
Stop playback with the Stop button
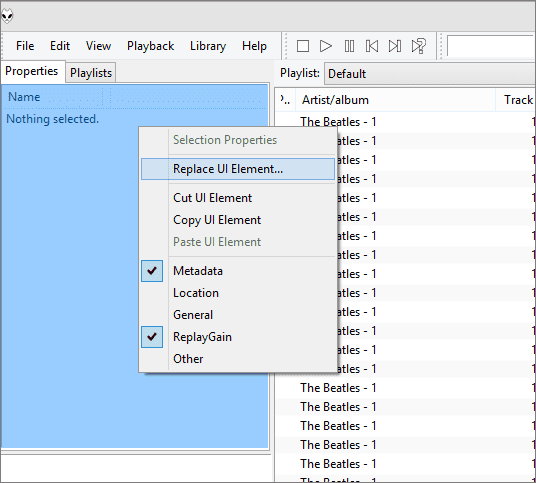(303, 46)
